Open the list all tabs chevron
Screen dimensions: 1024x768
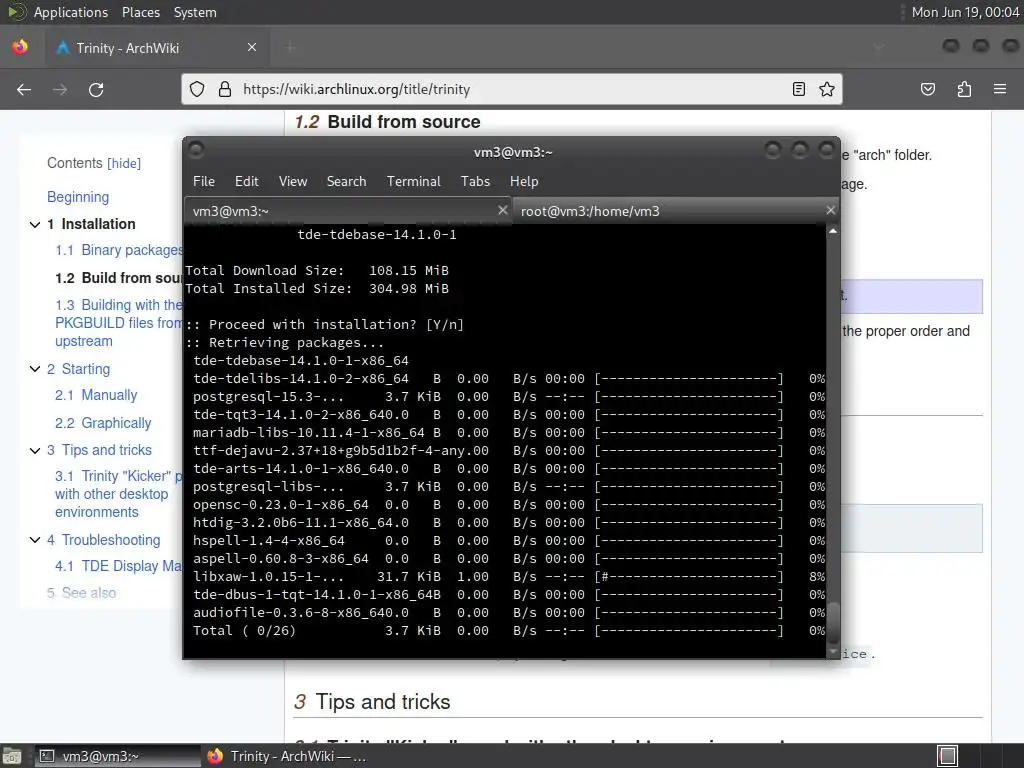[x=879, y=47]
